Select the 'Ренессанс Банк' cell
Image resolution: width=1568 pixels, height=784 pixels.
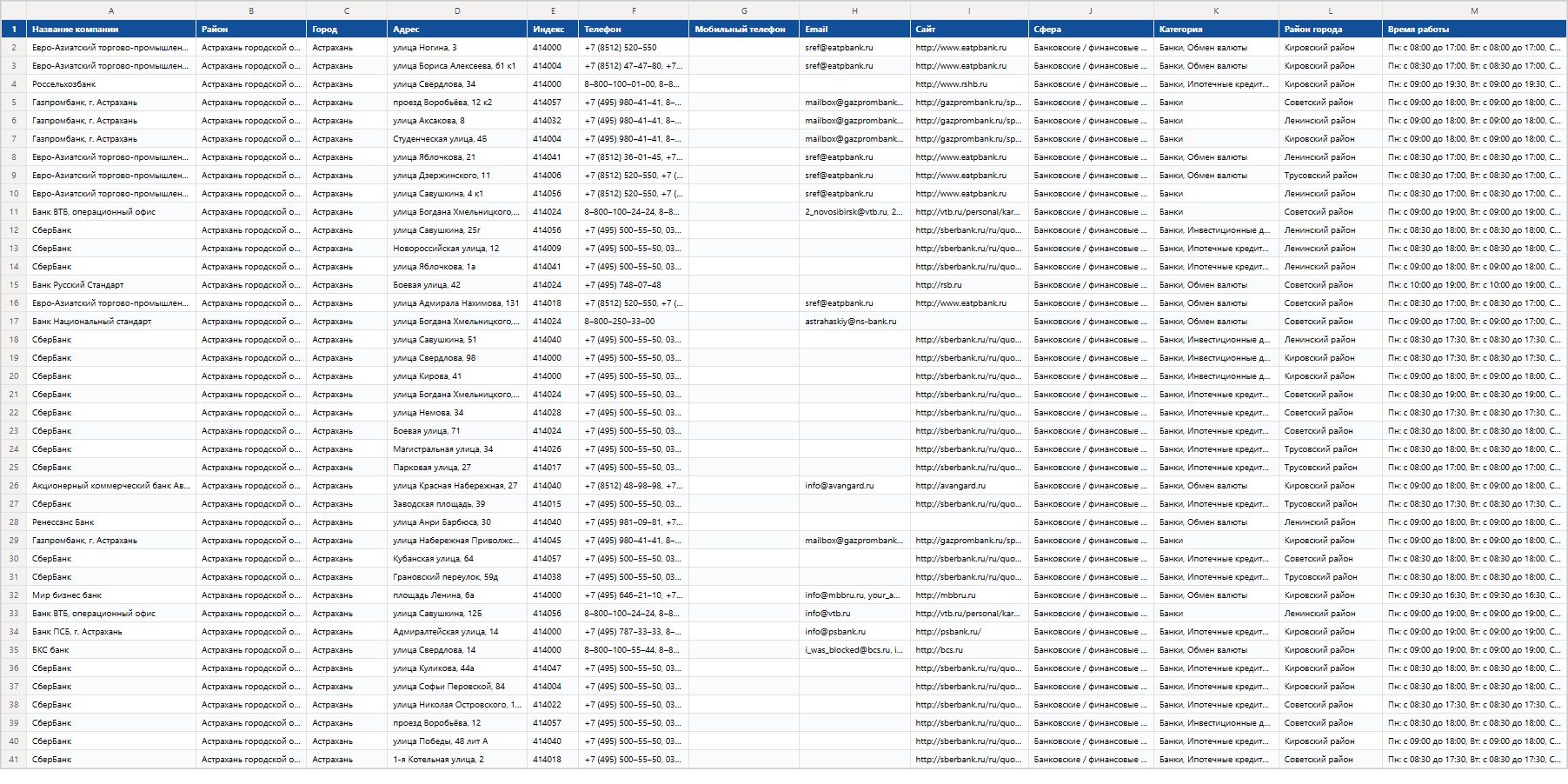[111, 522]
